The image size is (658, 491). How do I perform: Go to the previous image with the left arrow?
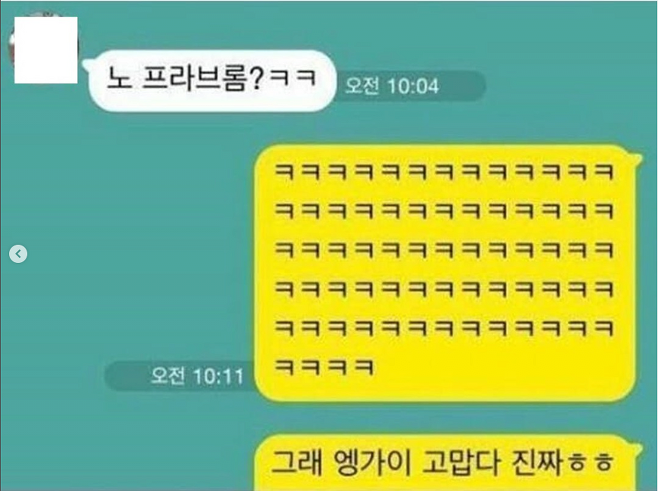18,254
